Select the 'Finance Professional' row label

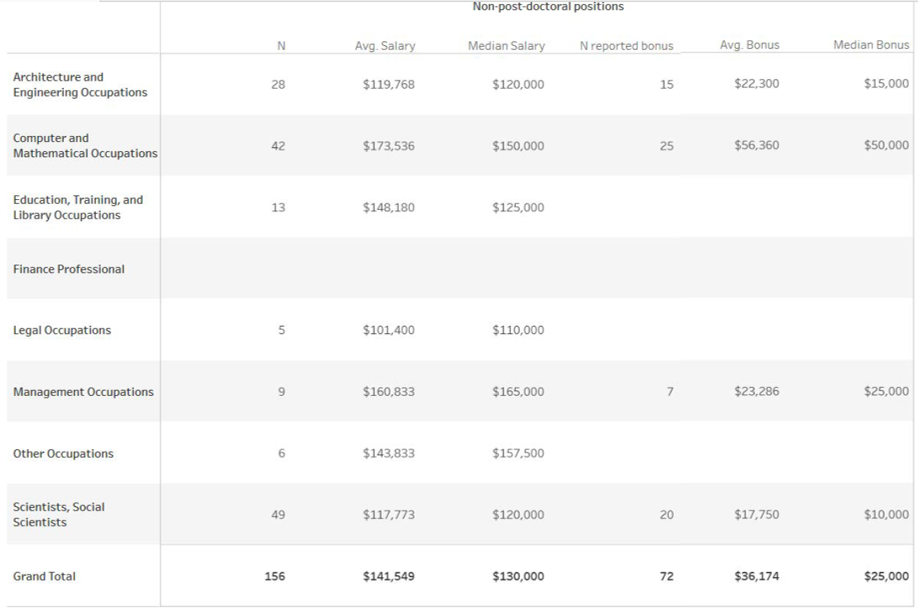pyautogui.click(x=69, y=269)
